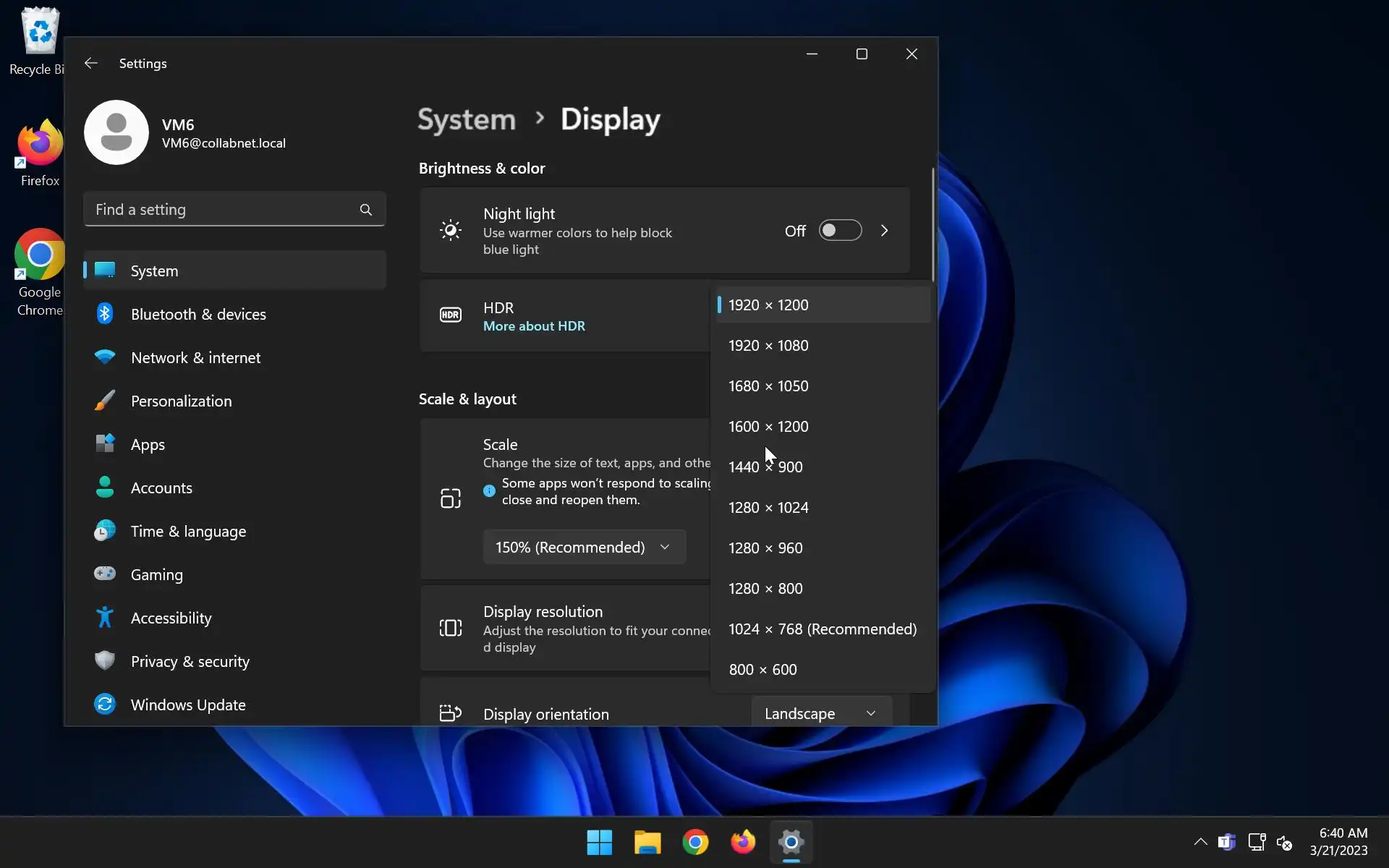The width and height of the screenshot is (1389, 868).
Task: Choose 1024 × 768 (Recommended) resolution
Action: point(822,629)
